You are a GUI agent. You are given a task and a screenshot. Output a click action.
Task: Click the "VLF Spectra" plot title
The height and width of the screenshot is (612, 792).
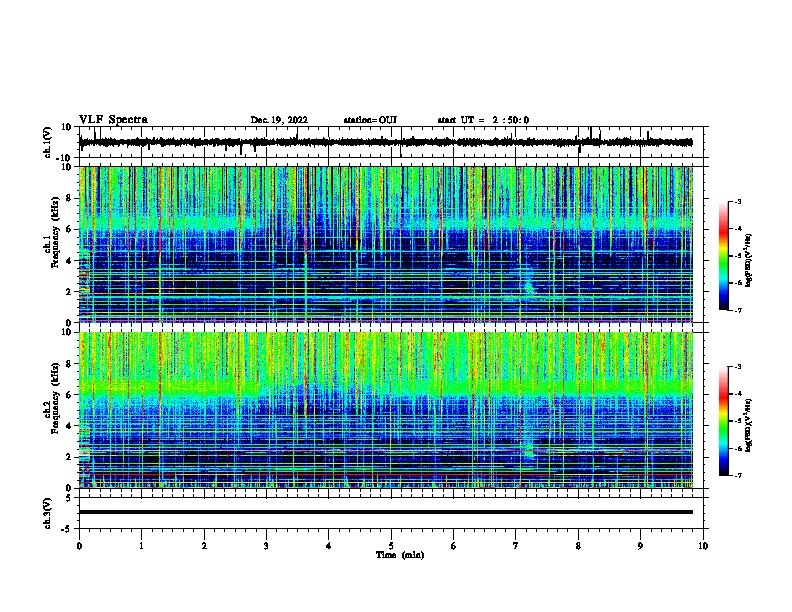pyautogui.click(x=113, y=120)
